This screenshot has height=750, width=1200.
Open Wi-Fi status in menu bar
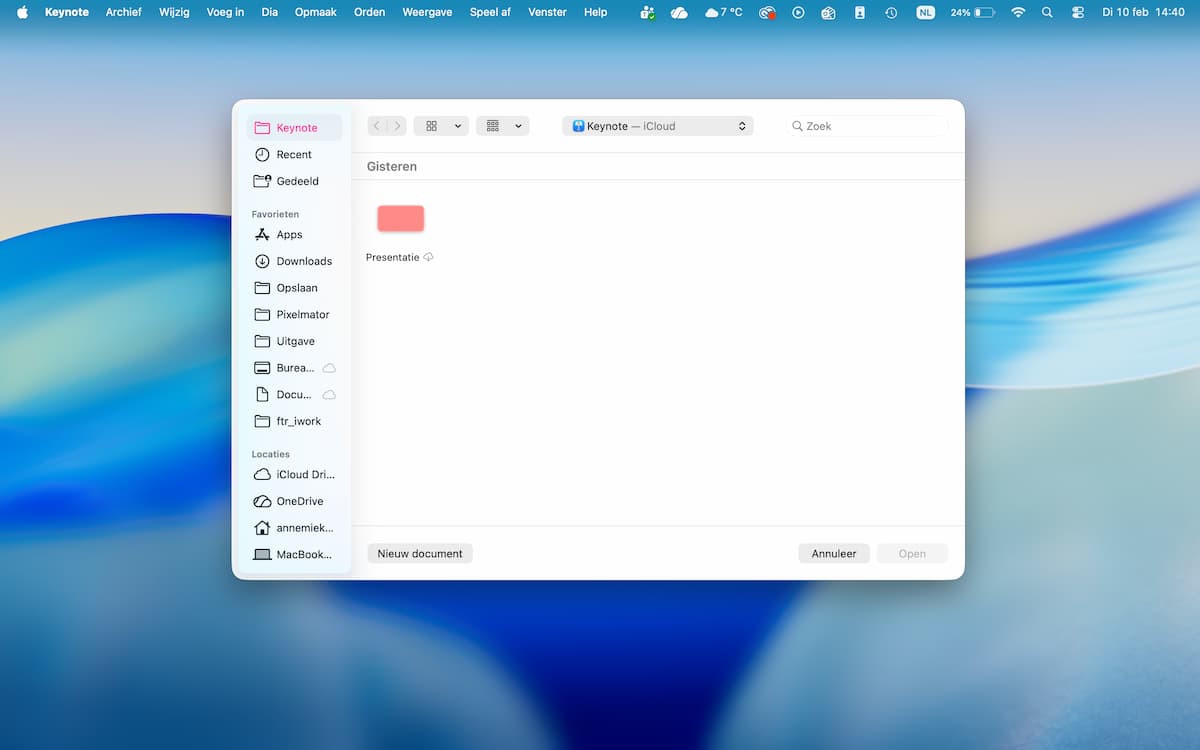tap(1018, 12)
